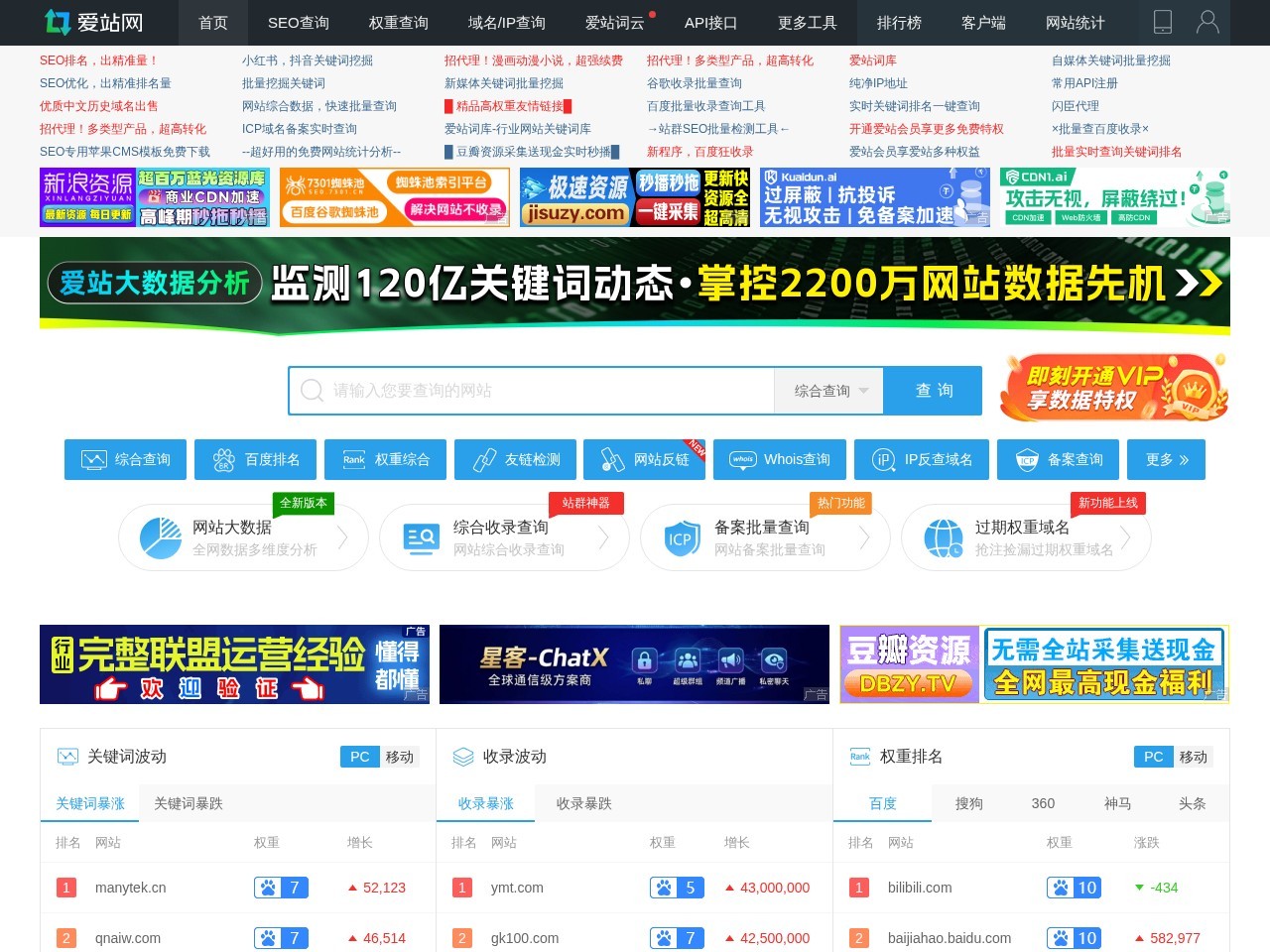
Task: Click the 综合收录查询 search-list icon
Action: (421, 538)
